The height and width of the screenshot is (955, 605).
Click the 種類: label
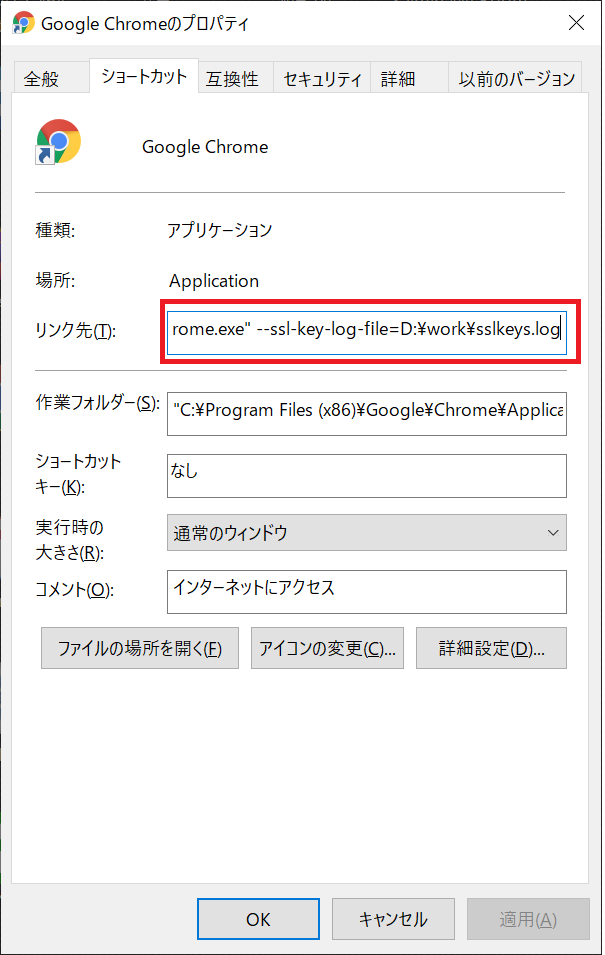pyautogui.click(x=55, y=230)
